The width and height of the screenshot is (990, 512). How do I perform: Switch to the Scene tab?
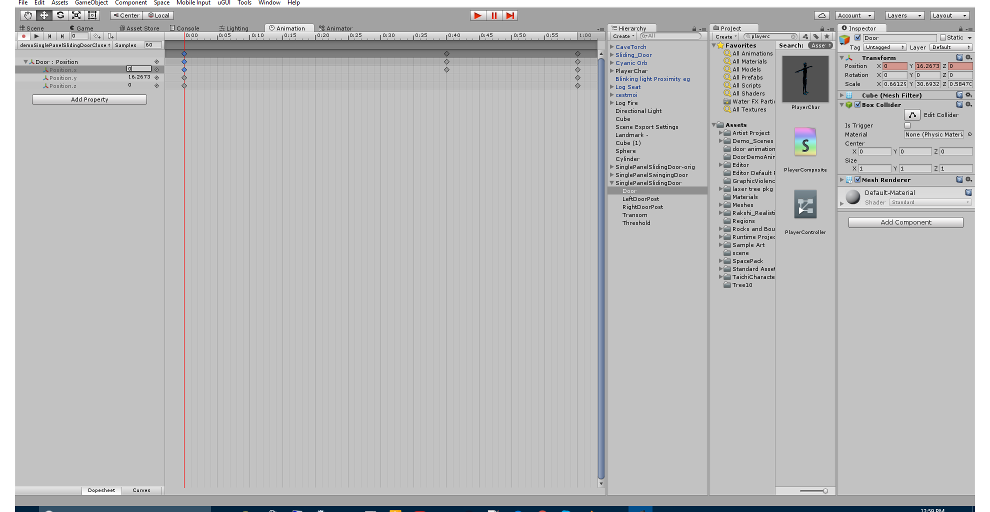point(33,28)
